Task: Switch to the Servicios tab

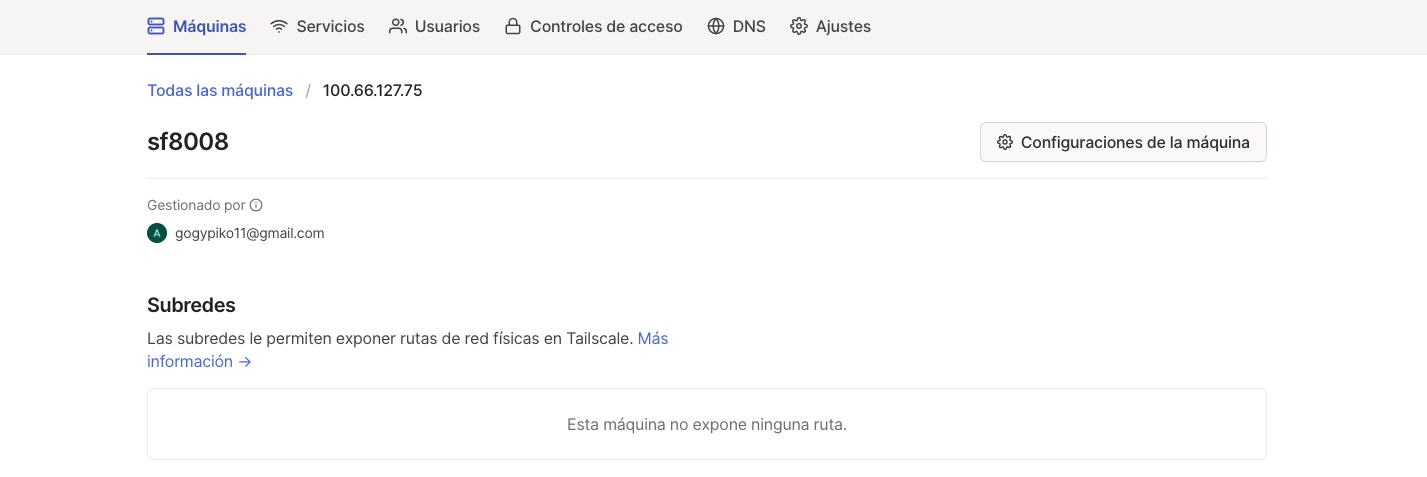Action: 330,27
